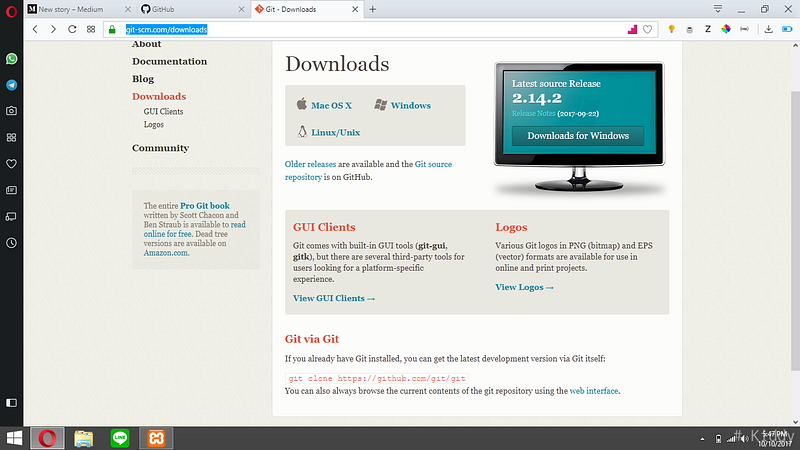Open the Pro Git book link
Screen dimensions: 800x450
click(205, 206)
